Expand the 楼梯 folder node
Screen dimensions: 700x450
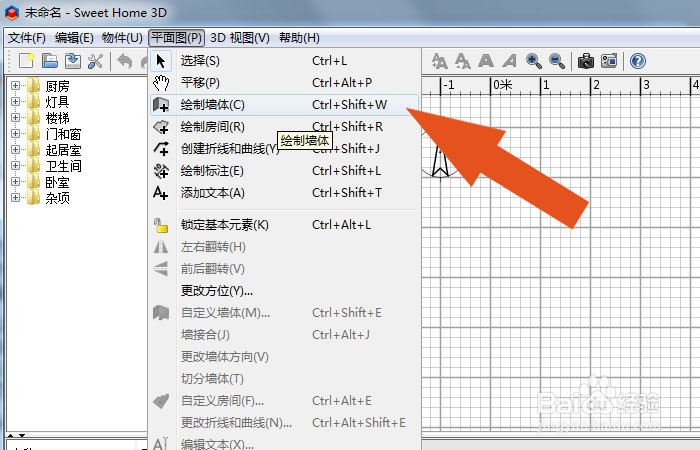pyautogui.click(x=15, y=118)
